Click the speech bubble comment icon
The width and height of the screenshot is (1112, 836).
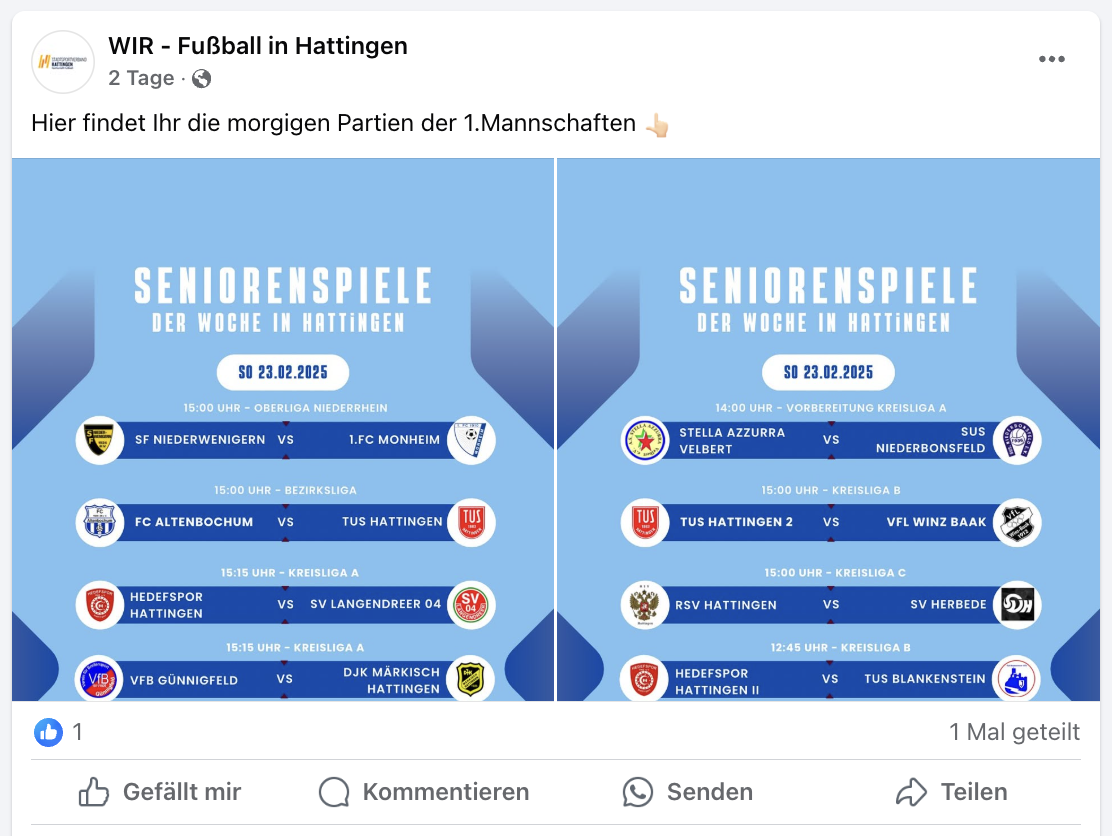(334, 792)
